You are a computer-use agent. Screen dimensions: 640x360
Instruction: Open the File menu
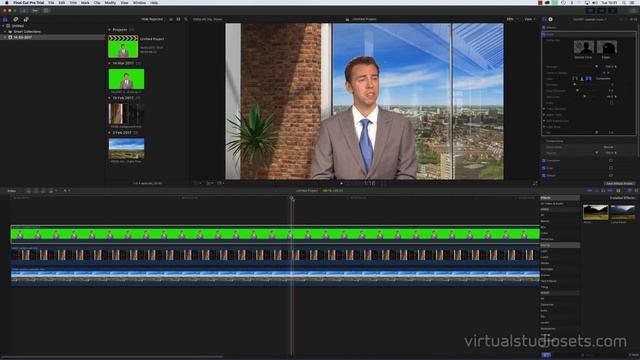click(x=51, y=2)
